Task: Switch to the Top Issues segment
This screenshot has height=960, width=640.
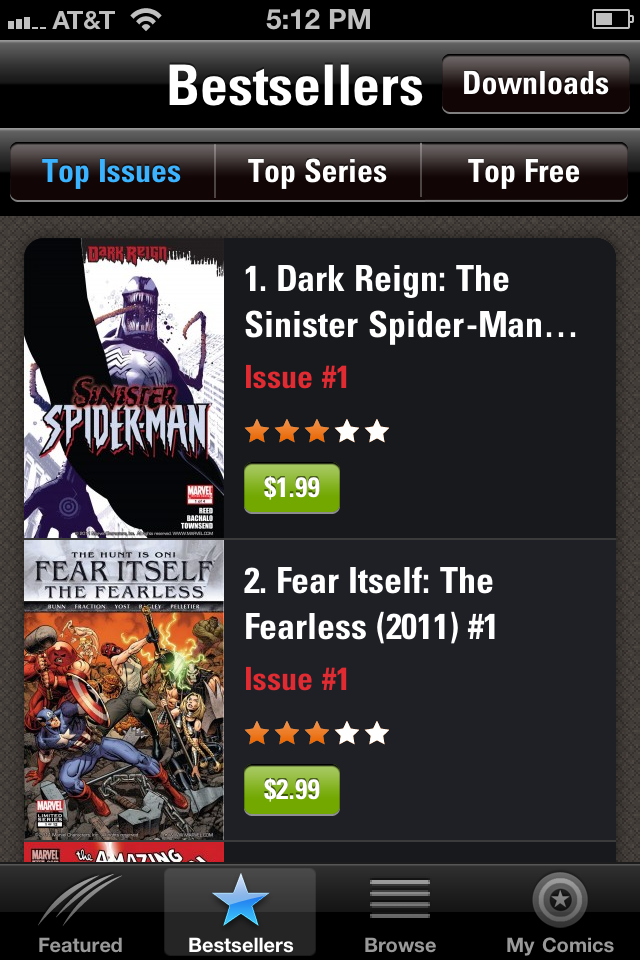Action: (113, 171)
